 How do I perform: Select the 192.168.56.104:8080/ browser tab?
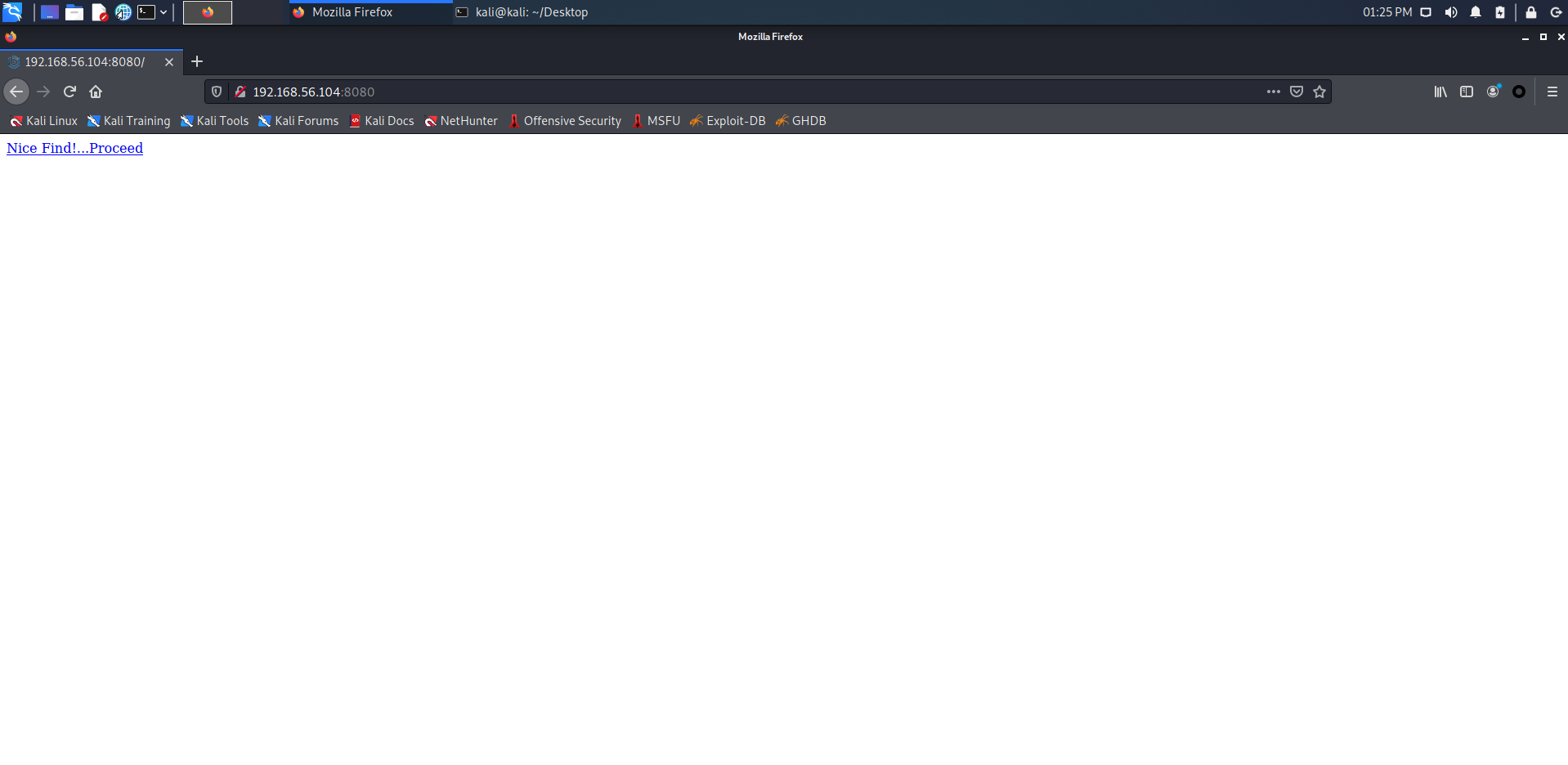[91, 62]
